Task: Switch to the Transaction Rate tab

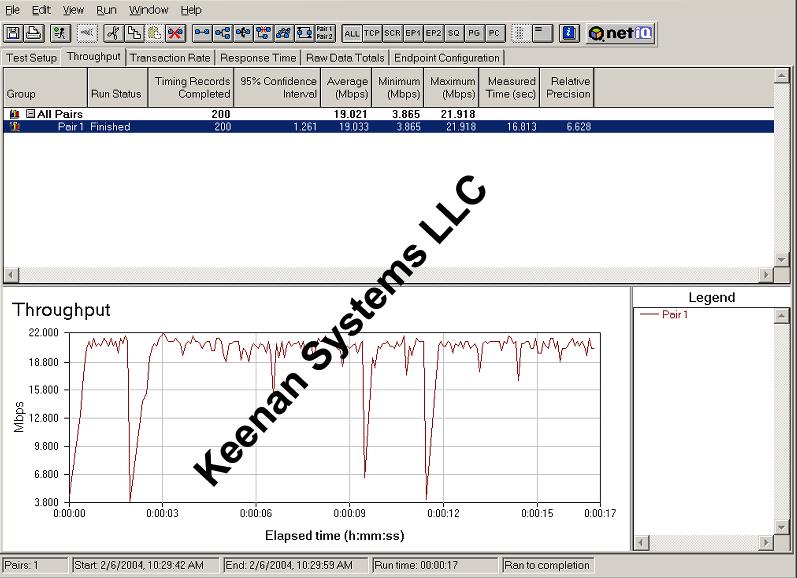Action: point(170,58)
